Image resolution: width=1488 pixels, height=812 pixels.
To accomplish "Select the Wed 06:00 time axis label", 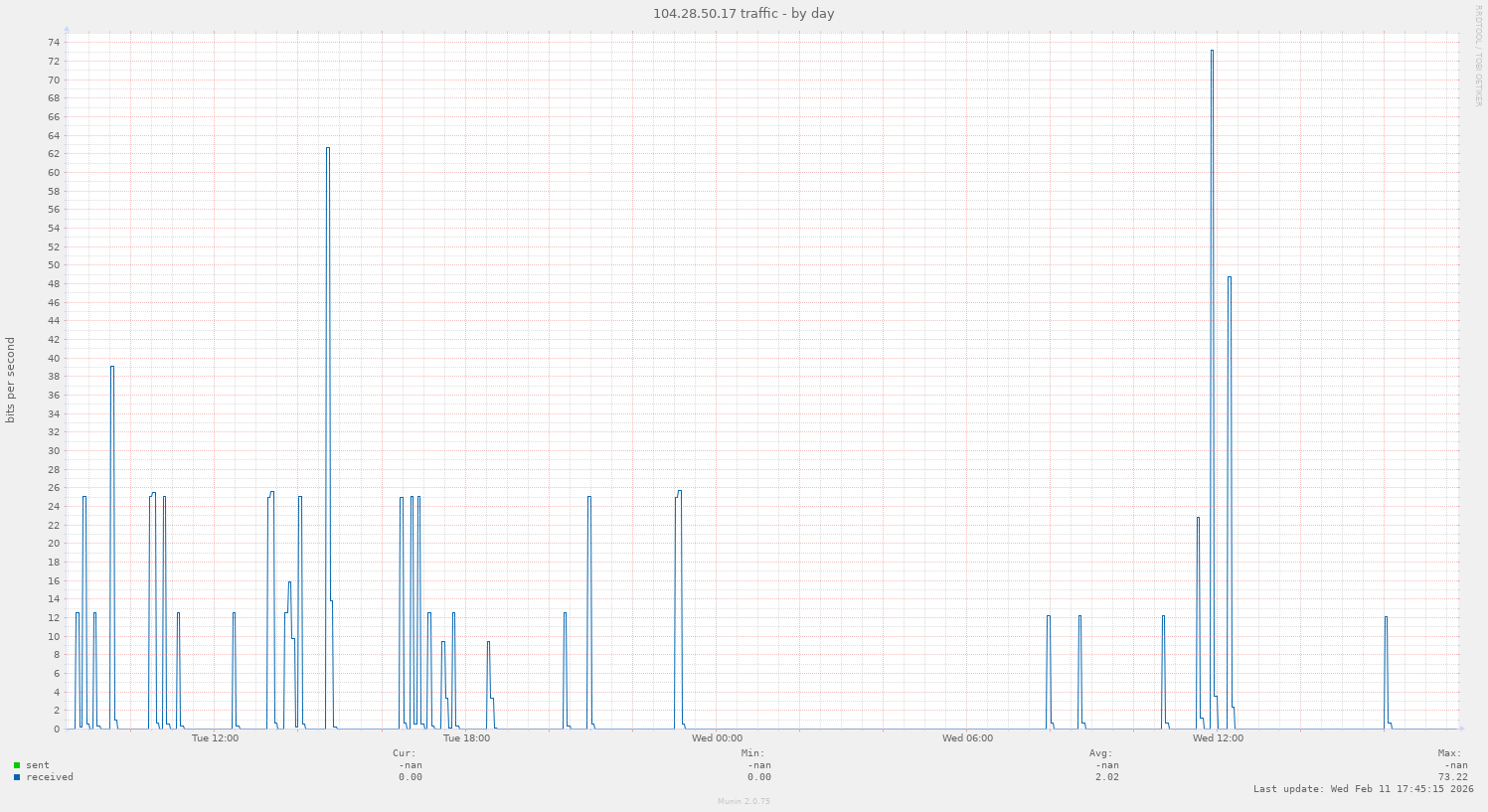I will tap(967, 738).
